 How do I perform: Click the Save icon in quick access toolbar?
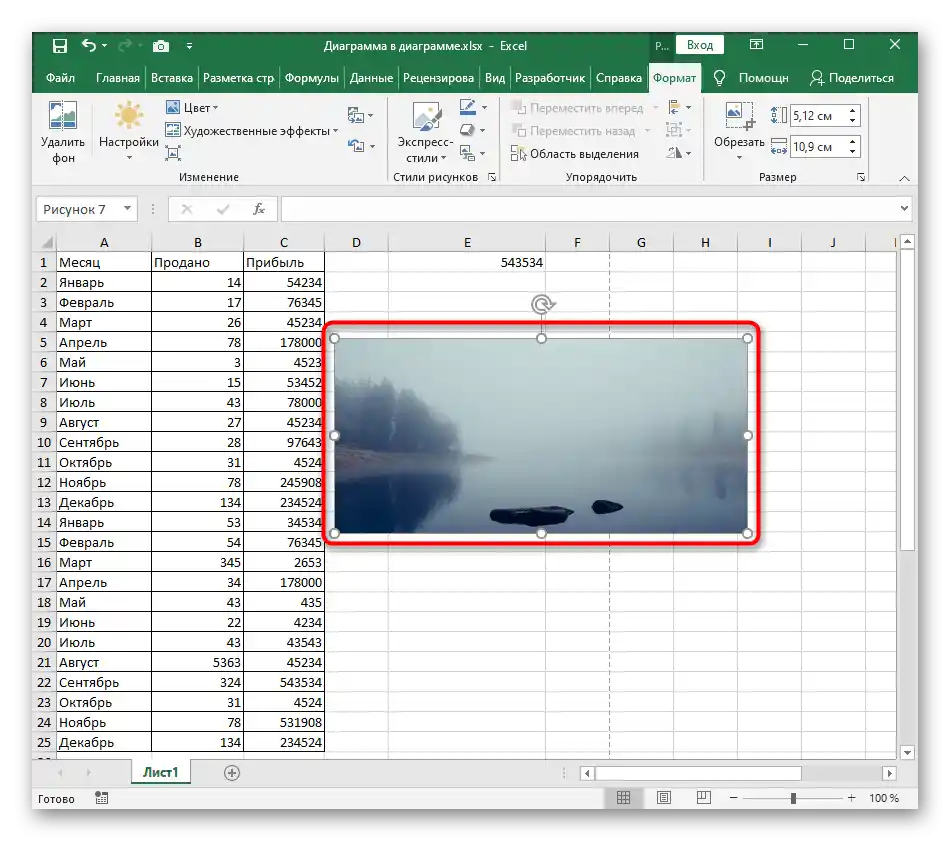(x=59, y=45)
